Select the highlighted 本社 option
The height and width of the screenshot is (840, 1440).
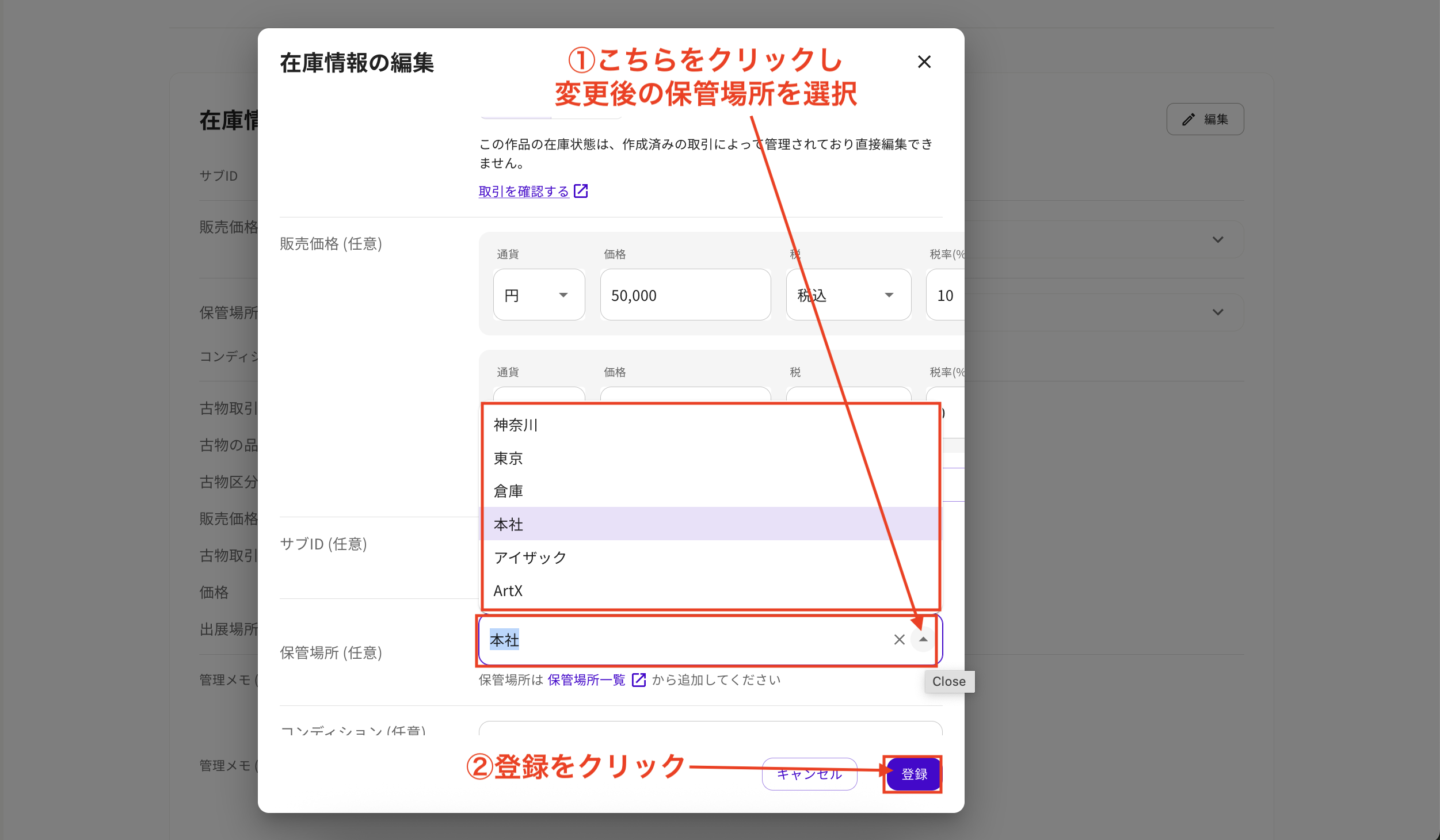509,524
